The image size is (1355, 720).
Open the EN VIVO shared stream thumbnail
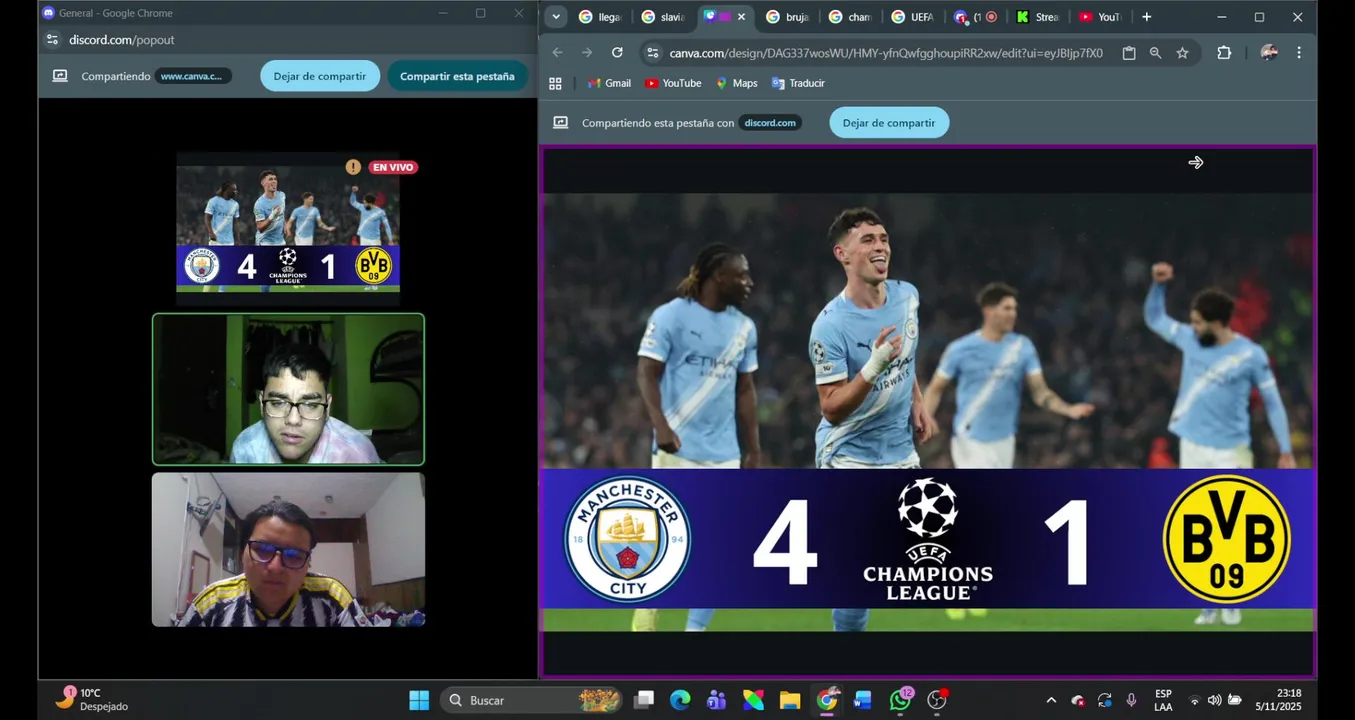pos(288,228)
